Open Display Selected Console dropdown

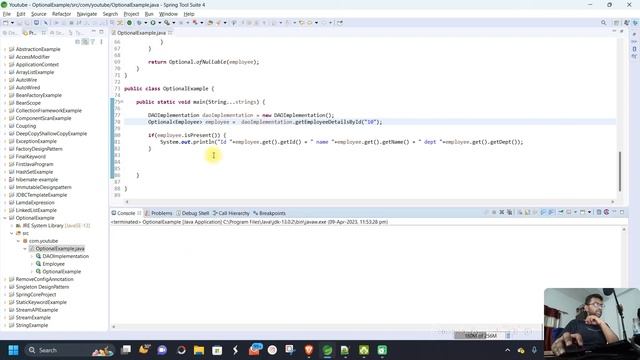pyautogui.click(x=575, y=212)
